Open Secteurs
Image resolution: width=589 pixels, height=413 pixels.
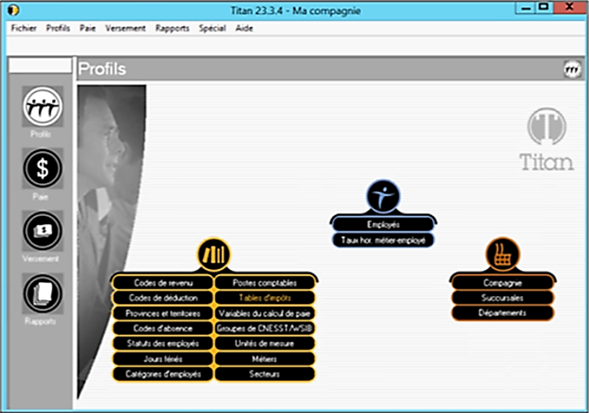point(264,374)
